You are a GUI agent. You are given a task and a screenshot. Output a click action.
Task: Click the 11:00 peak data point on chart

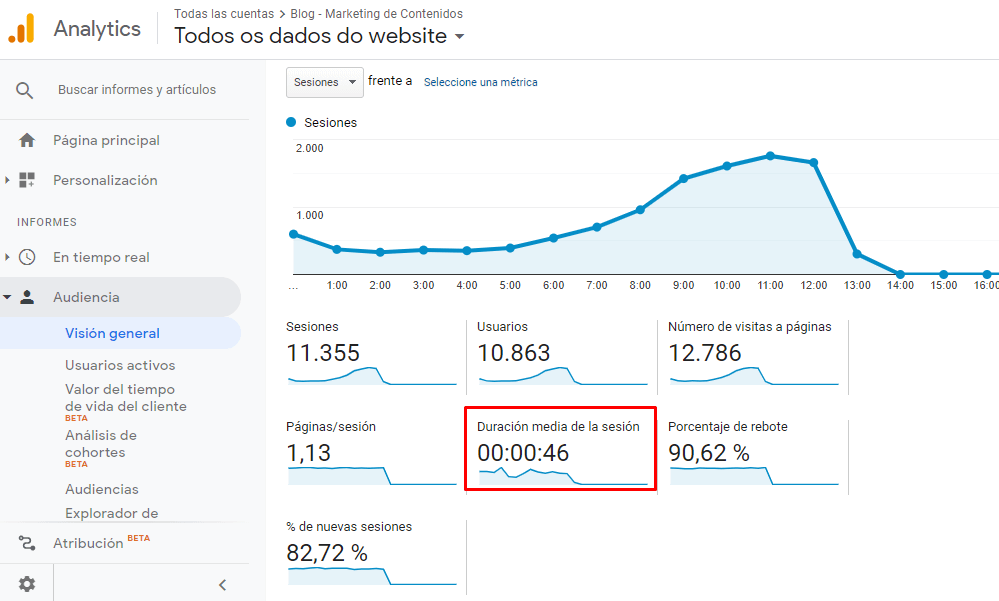[770, 156]
